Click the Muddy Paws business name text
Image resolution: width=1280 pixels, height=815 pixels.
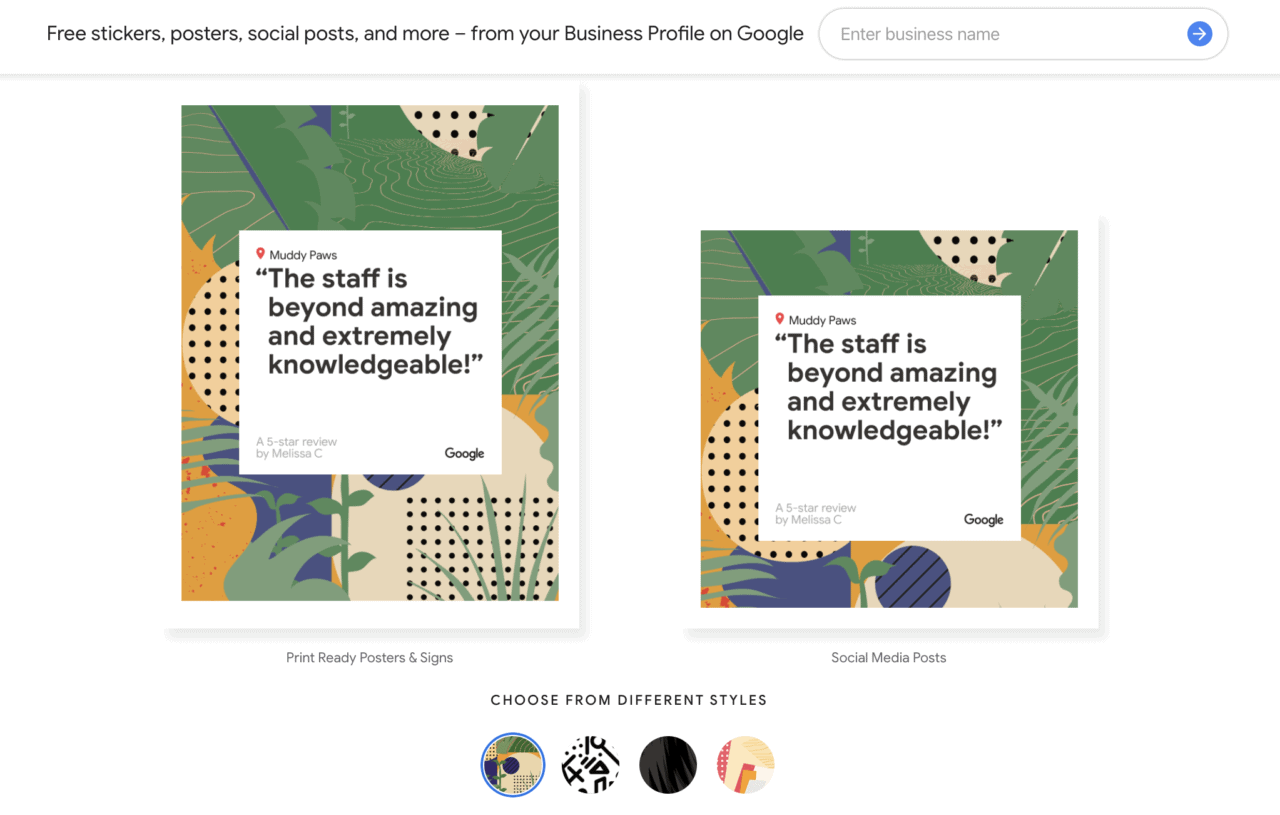coord(302,254)
